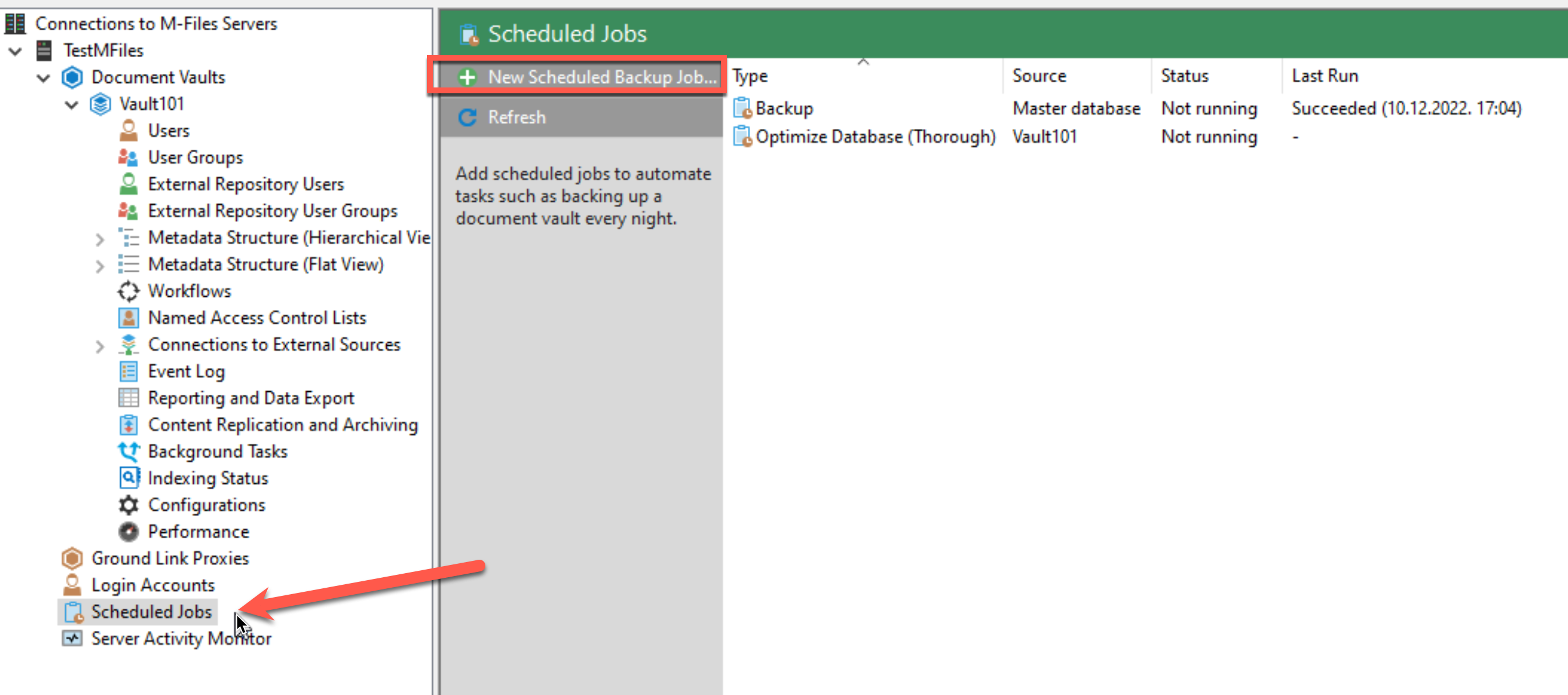Screen dimensions: 1568x695
Task: Expand Metadata Structure (Hierarchical View) node
Action: point(100,240)
